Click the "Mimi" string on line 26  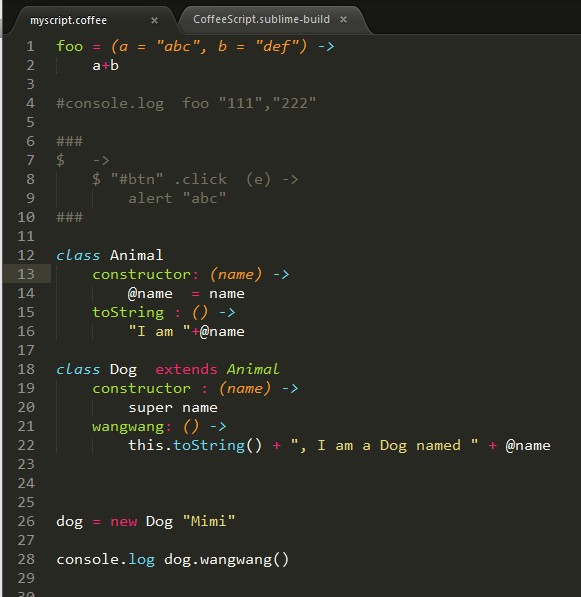tap(209, 521)
